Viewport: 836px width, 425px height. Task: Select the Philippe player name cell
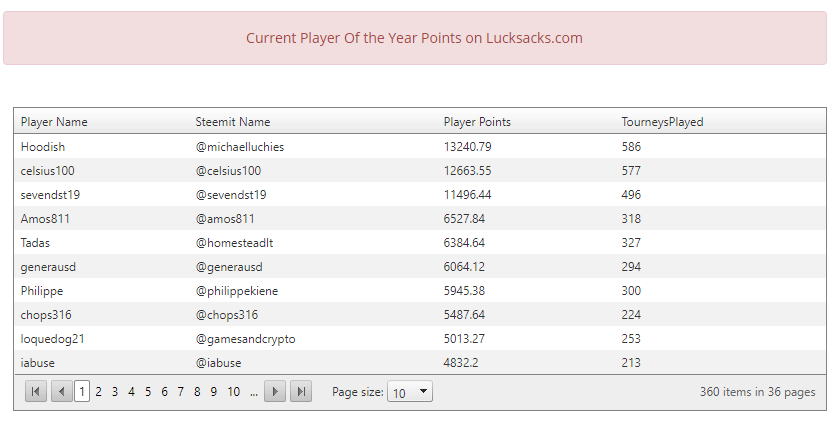[x=42, y=291]
